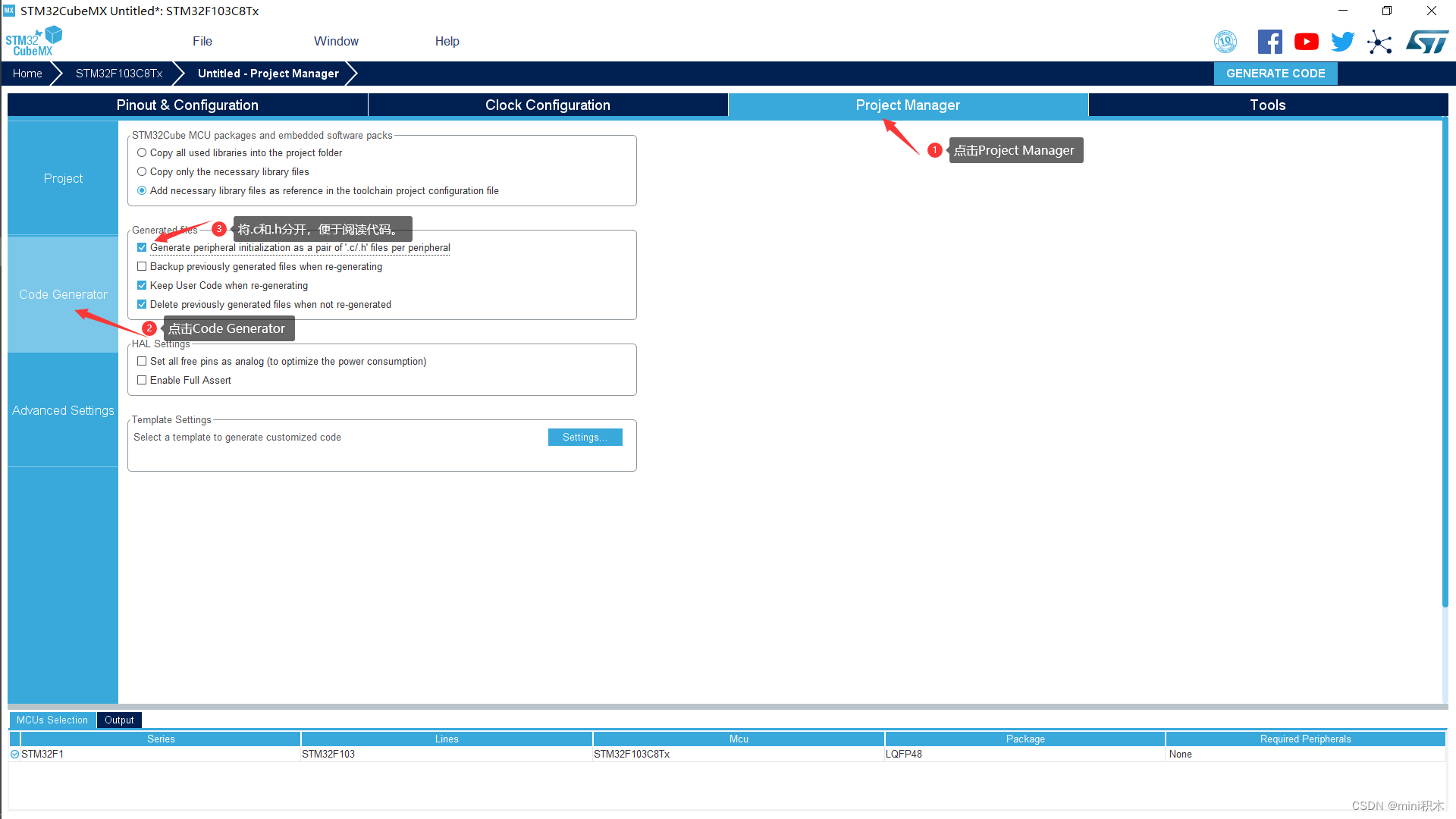Select STM32F103C8Tx breadcrumb
This screenshot has height=819, width=1456.
coord(119,74)
